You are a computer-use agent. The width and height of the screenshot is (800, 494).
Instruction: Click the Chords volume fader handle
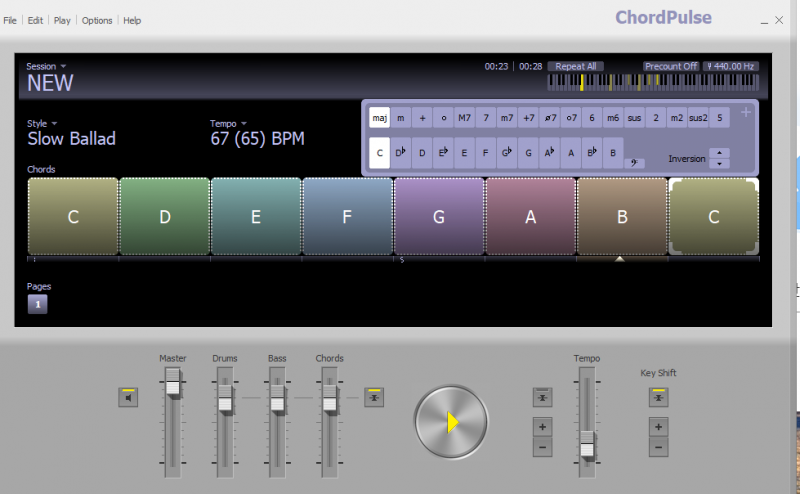[x=330, y=399]
